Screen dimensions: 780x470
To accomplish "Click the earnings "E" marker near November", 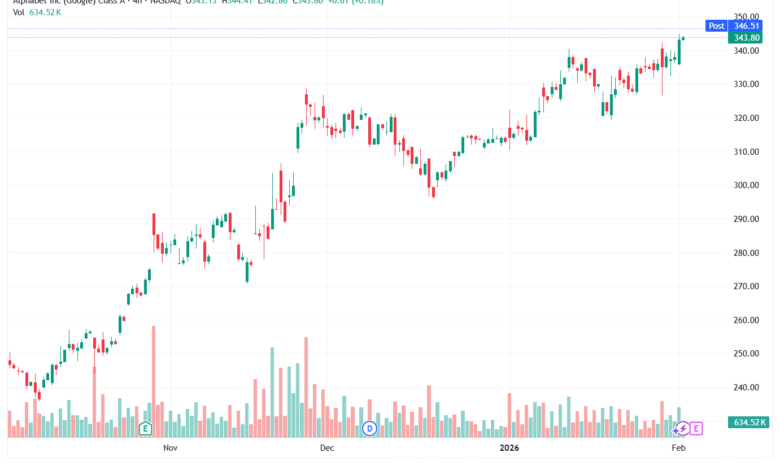I will tap(146, 428).
